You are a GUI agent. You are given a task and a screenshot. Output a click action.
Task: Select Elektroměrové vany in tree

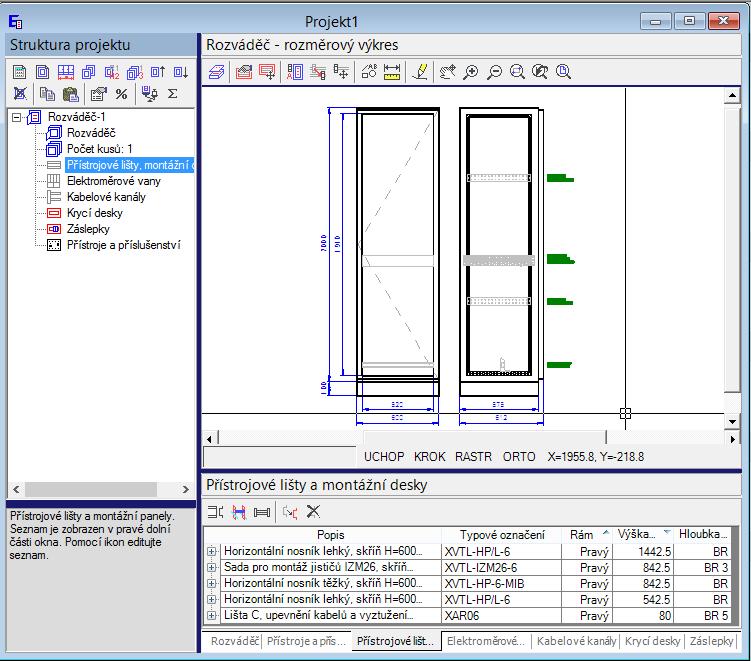click(114, 181)
